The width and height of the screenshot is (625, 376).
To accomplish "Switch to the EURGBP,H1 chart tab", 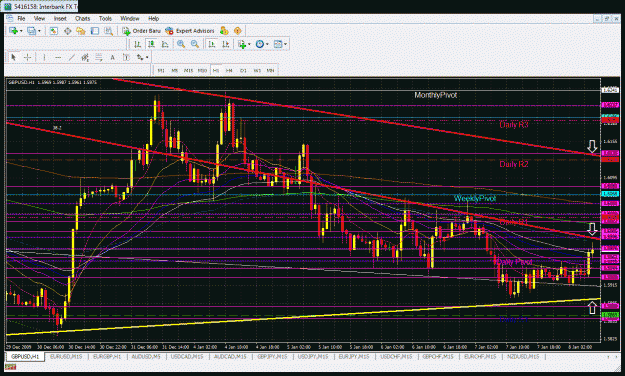I will [x=107, y=356].
